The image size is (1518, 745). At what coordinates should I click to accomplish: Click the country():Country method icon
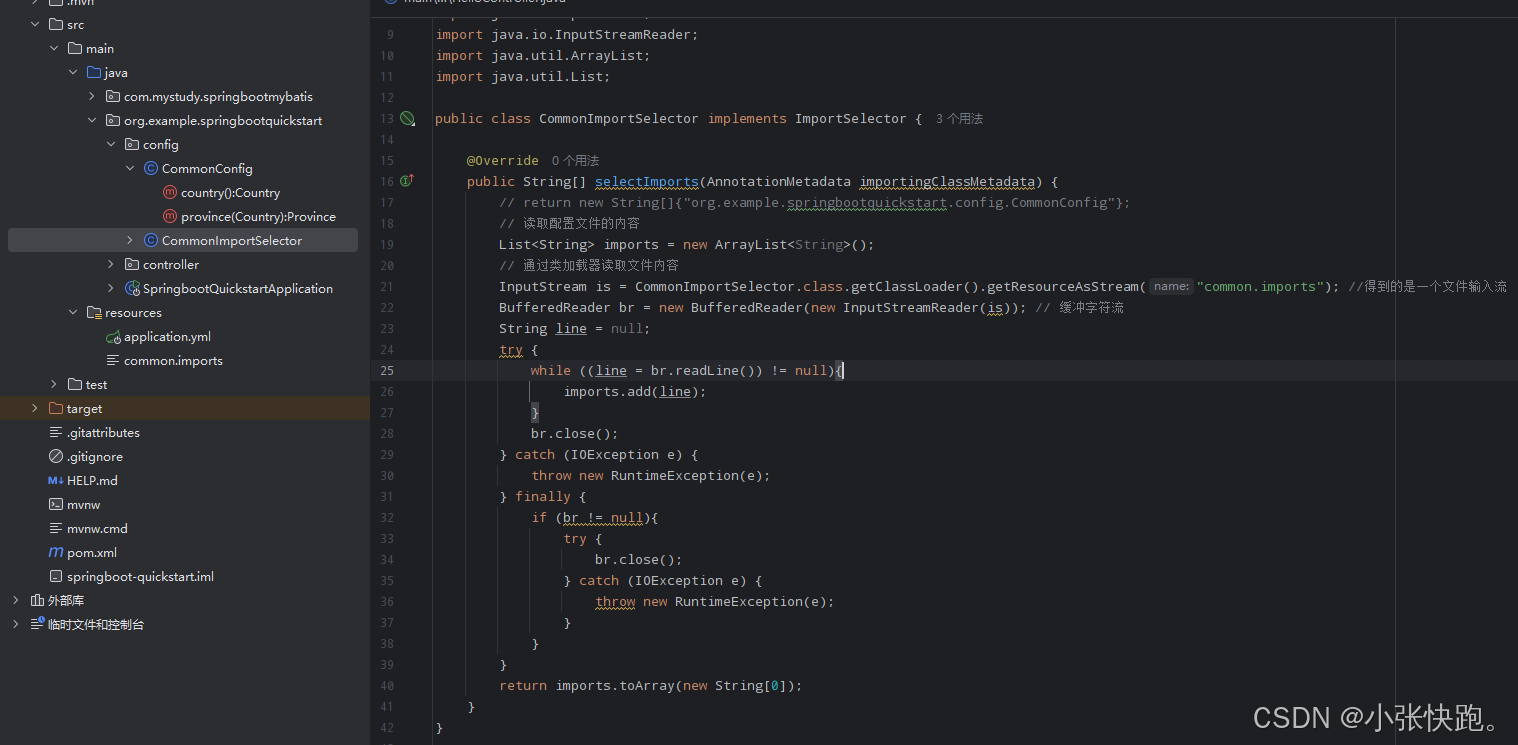[169, 193]
